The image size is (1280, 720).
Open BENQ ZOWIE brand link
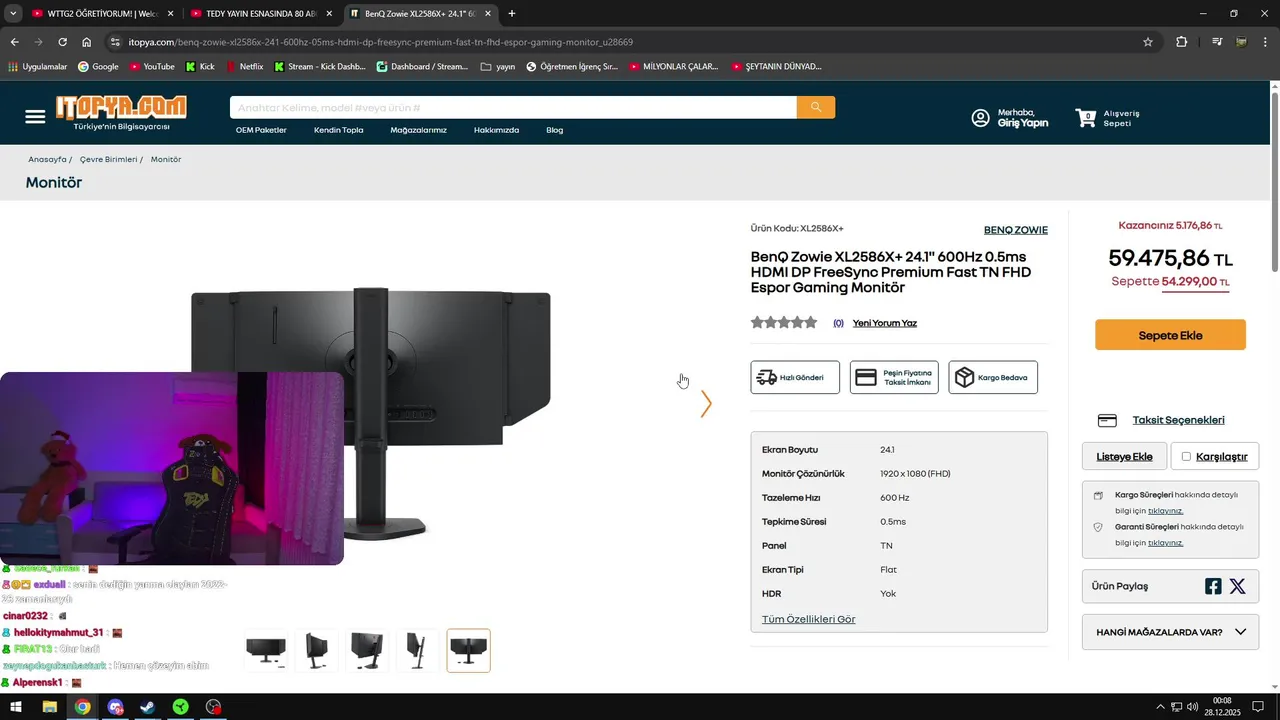point(1016,230)
